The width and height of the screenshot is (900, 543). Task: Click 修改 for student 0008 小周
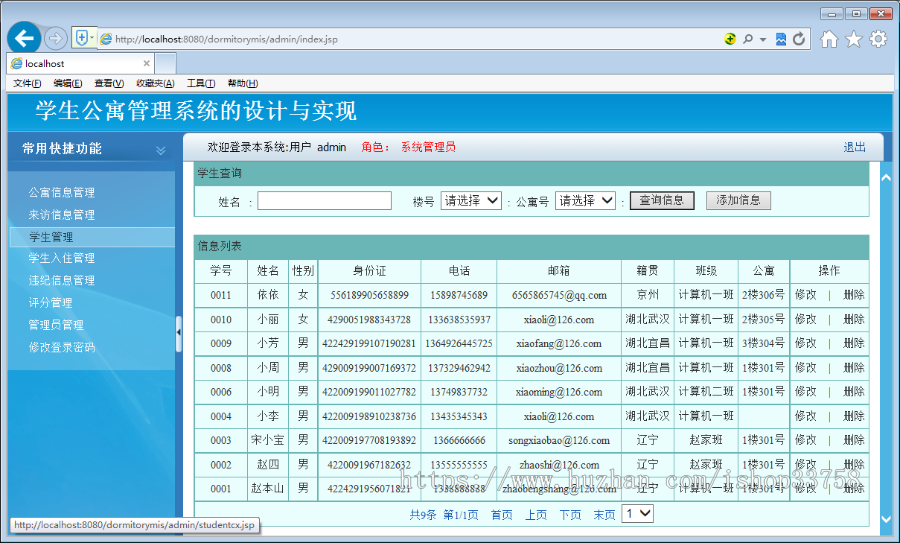point(805,368)
